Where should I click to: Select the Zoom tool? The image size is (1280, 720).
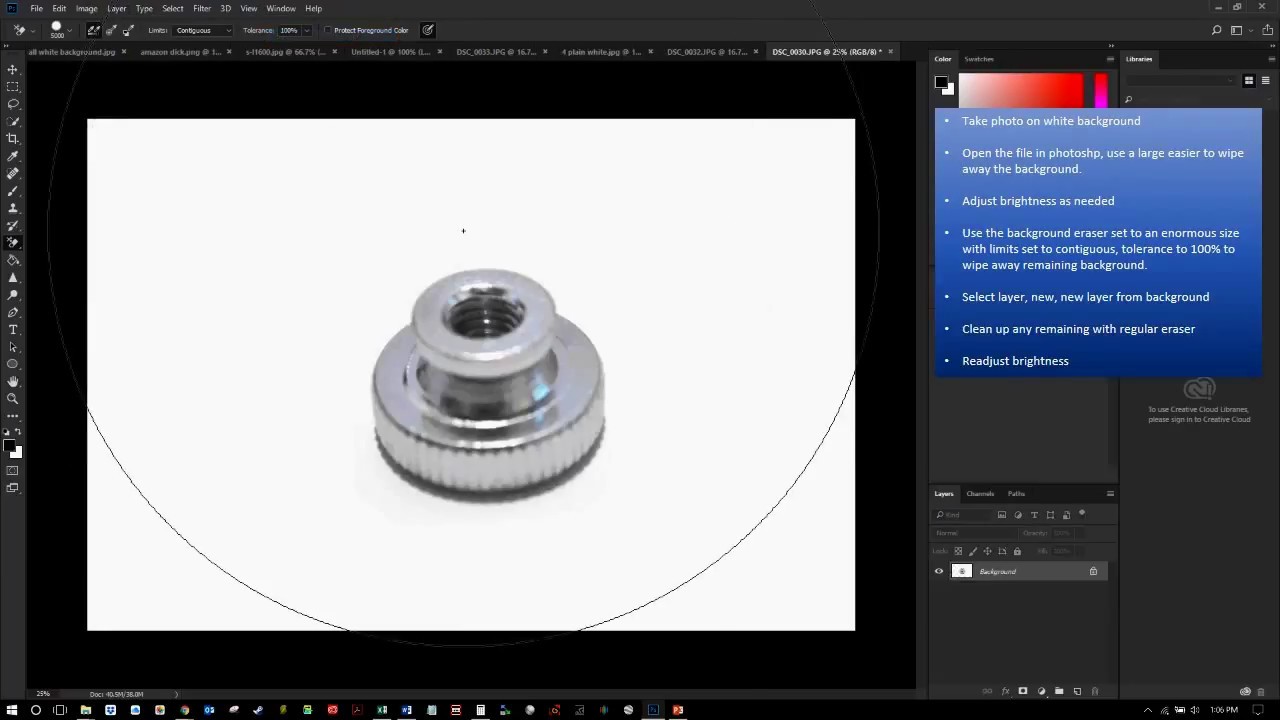coord(13,398)
